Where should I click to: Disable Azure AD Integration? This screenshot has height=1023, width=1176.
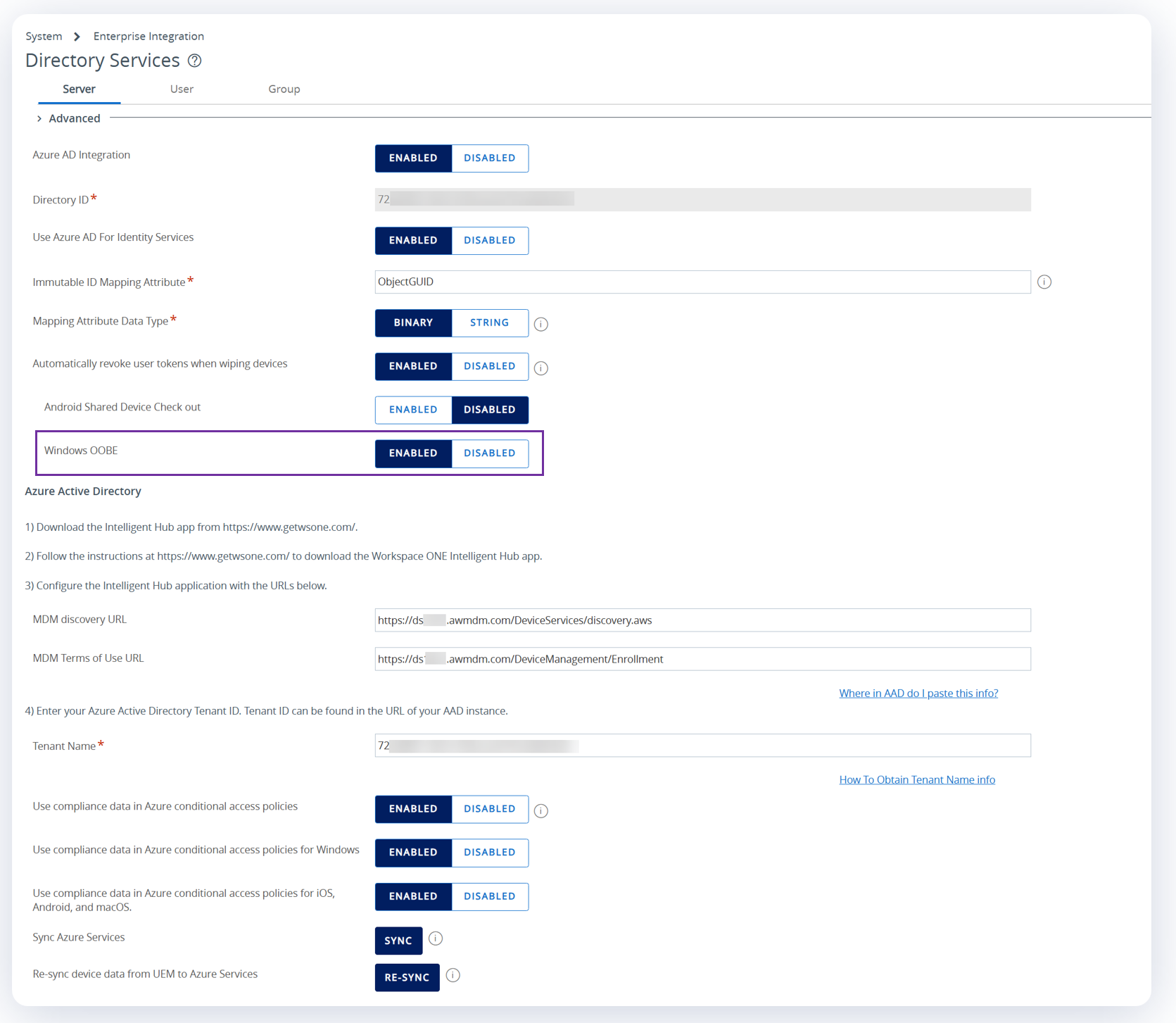[x=488, y=158]
